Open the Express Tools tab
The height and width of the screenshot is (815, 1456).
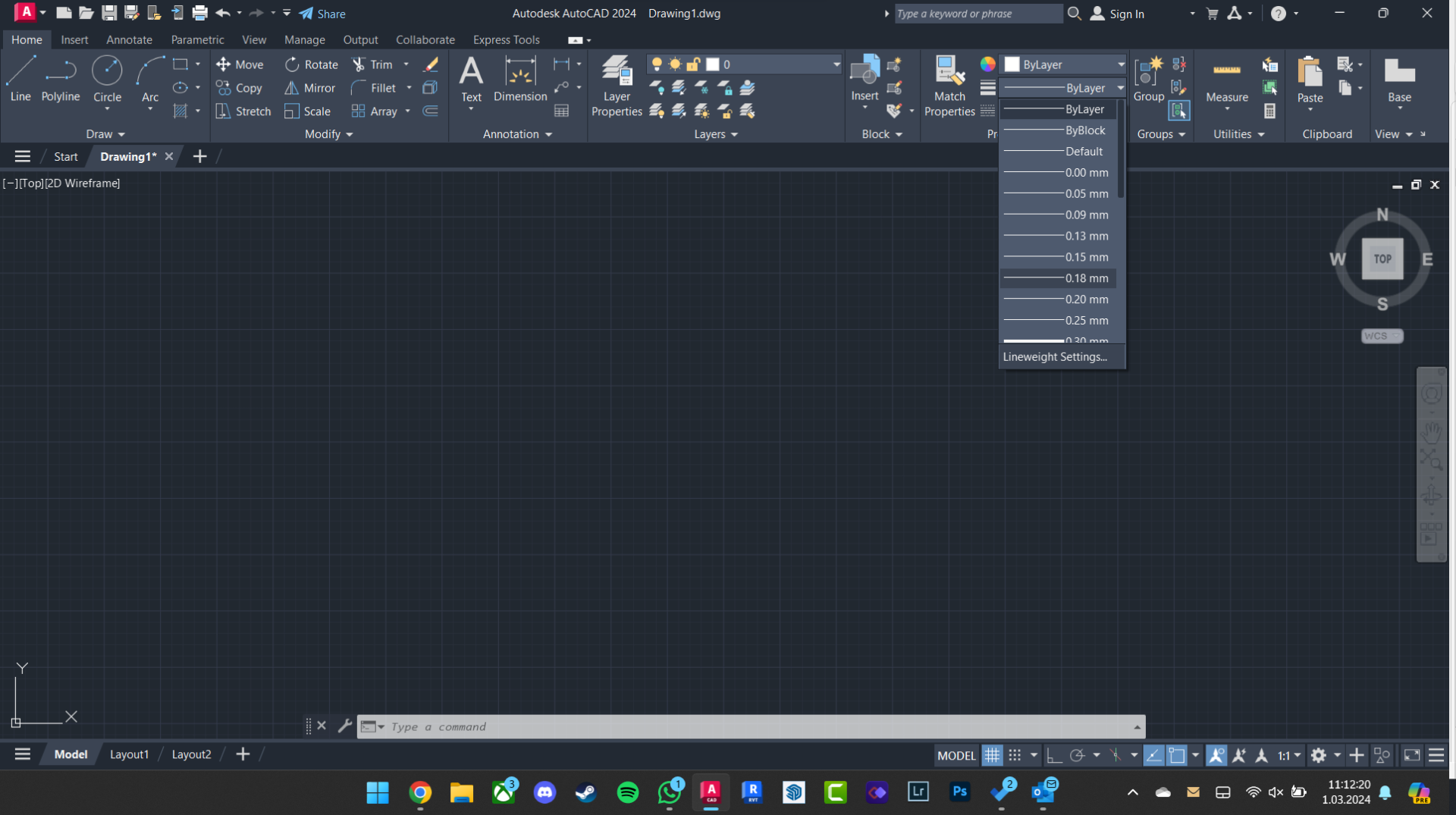[506, 39]
